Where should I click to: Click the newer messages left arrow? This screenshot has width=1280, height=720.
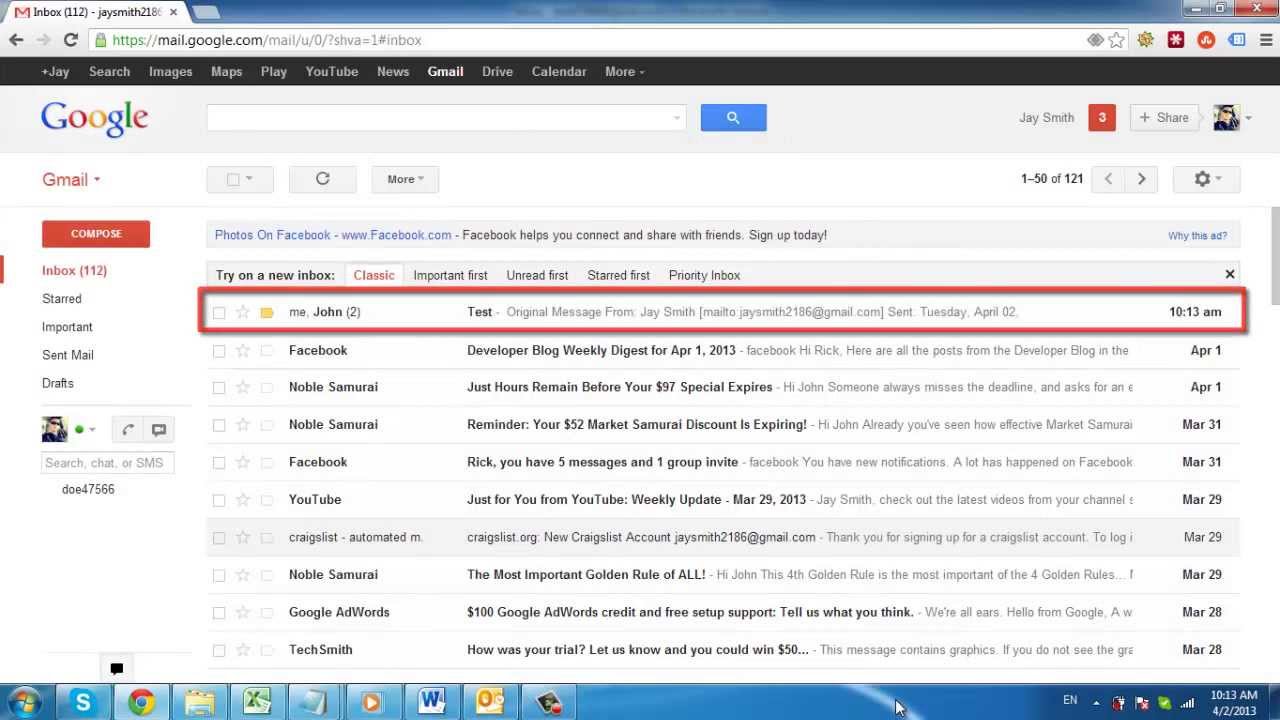point(1108,179)
